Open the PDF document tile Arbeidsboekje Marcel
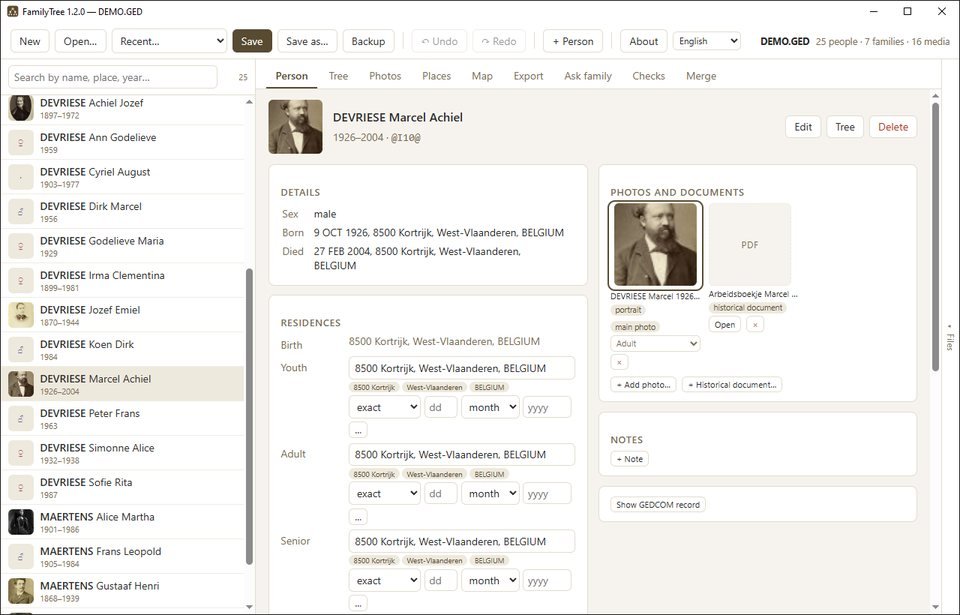This screenshot has height=615, width=960. click(x=750, y=244)
